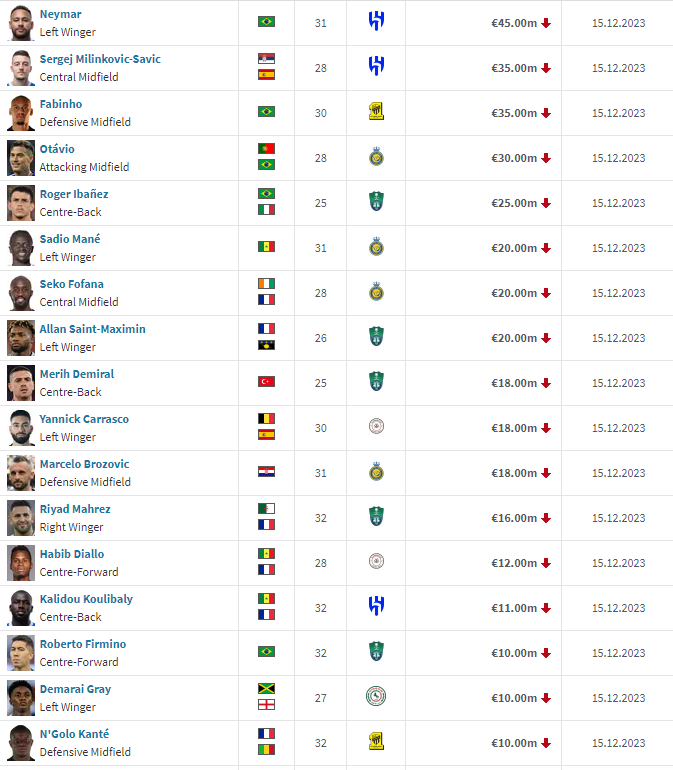This screenshot has height=770, width=673.
Task: Open Sadio Mané's player profile link
Action: pos(70,239)
